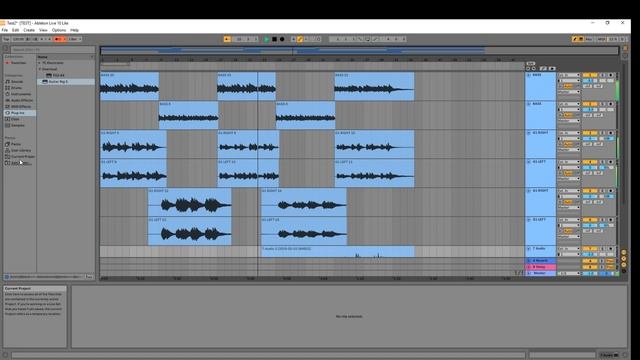Image resolution: width=640 pixels, height=360 pixels.
Task: Toggle Arrangement view selector
Action: [x=625, y=49]
